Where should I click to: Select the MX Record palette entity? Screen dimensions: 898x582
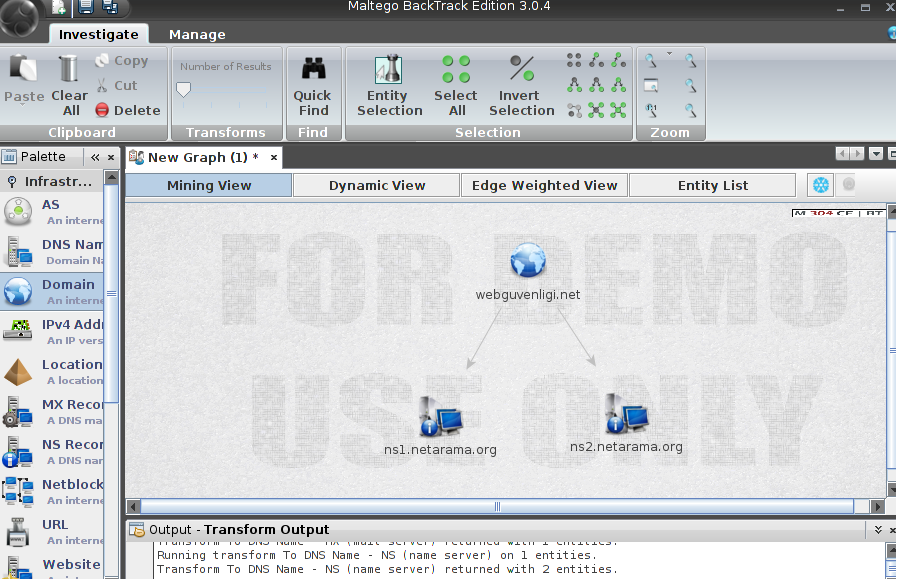click(52, 412)
